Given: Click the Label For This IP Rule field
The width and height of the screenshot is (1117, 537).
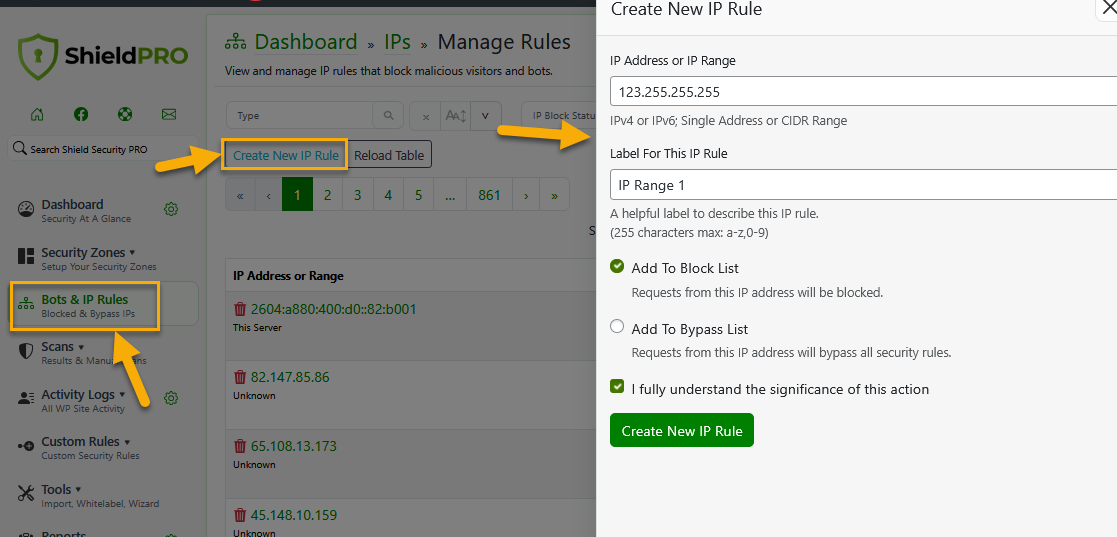Looking at the screenshot, I should coord(863,184).
